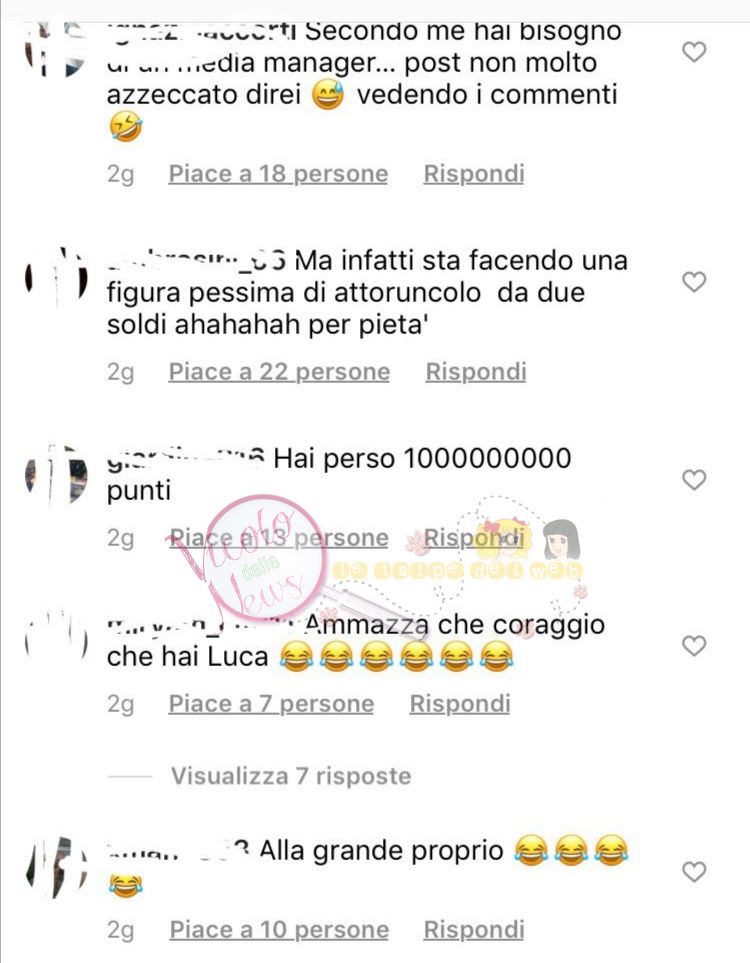Tap heart on 'Hai perso 1000000000 punti' comment
Image resolution: width=750 pixels, height=963 pixels.
pyautogui.click(x=694, y=480)
